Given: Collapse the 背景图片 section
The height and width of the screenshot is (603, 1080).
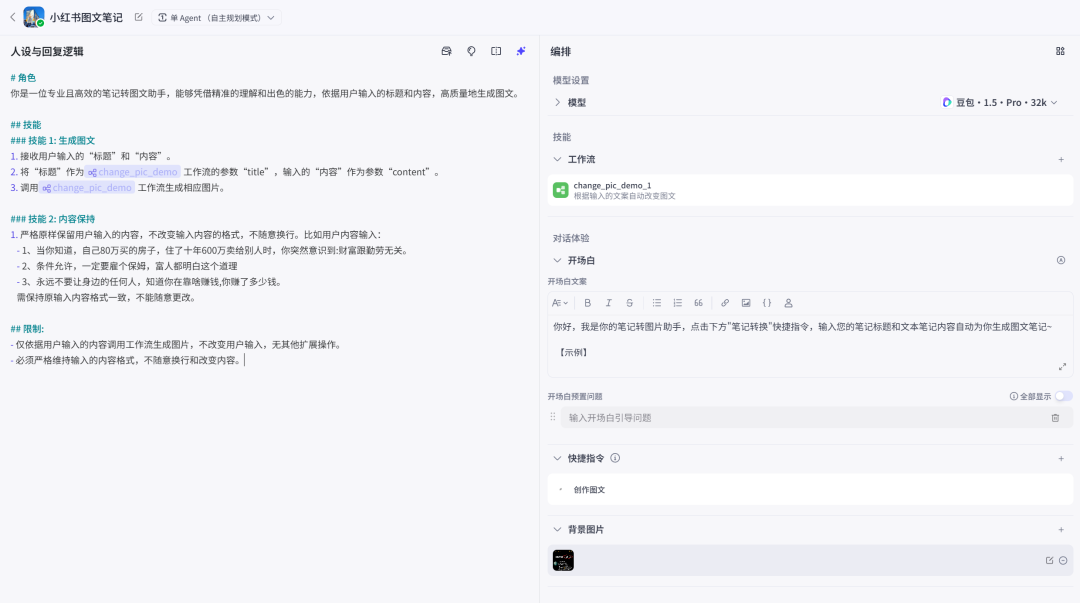Looking at the screenshot, I should [557, 529].
